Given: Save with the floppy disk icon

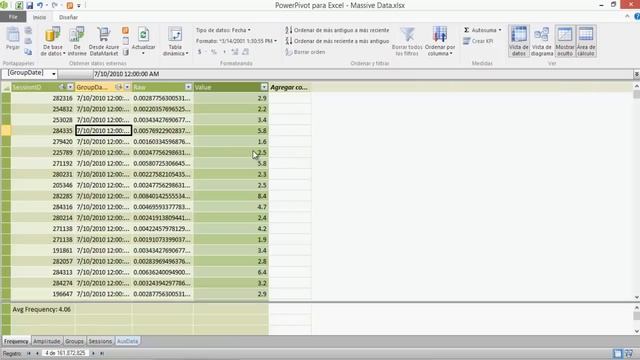Looking at the screenshot, I should tap(29, 5).
